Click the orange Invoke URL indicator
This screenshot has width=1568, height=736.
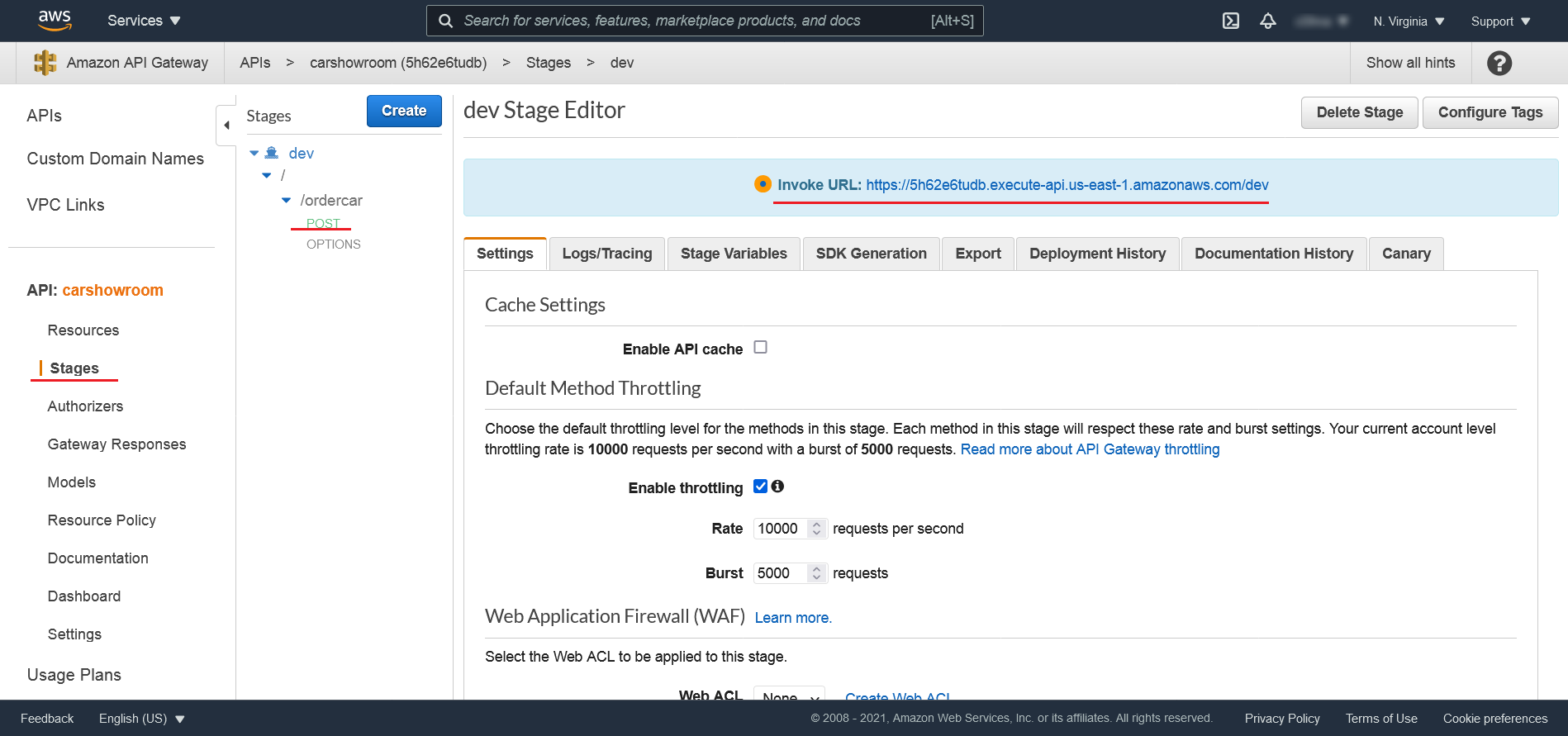(763, 184)
